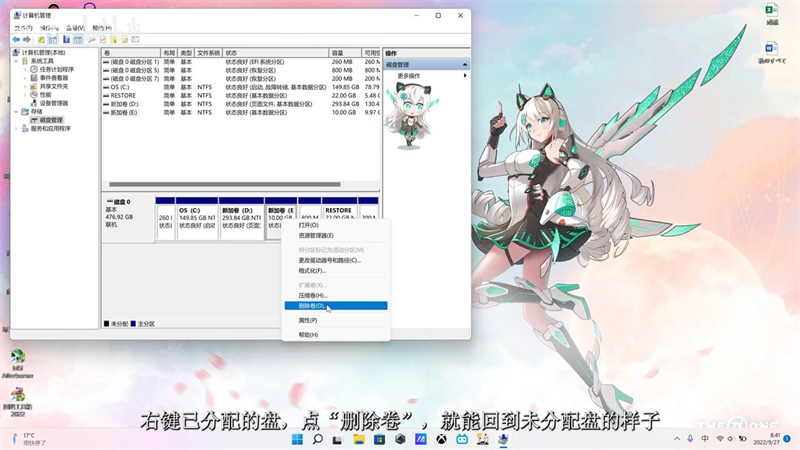Open the Word document on desktop
This screenshot has width=800, height=450.
[771, 53]
